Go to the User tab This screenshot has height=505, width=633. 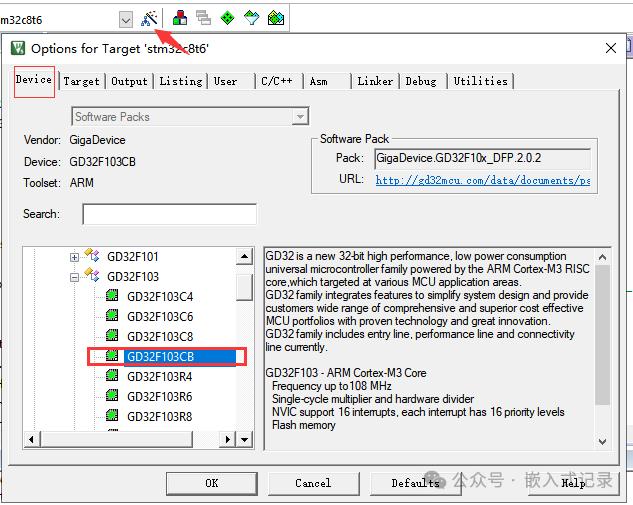(x=225, y=82)
